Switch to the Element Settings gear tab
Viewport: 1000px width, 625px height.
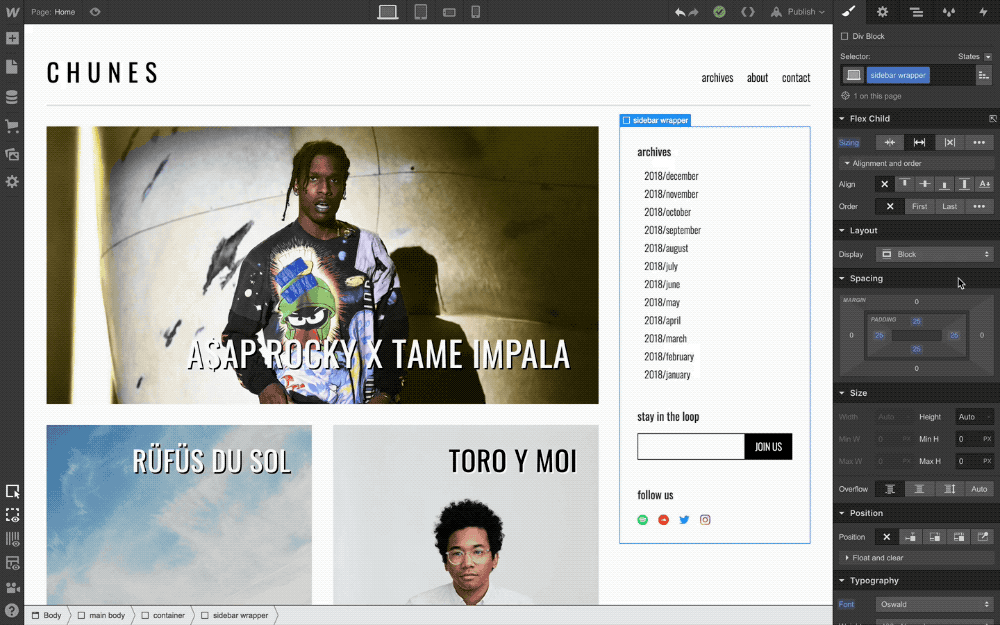point(883,11)
